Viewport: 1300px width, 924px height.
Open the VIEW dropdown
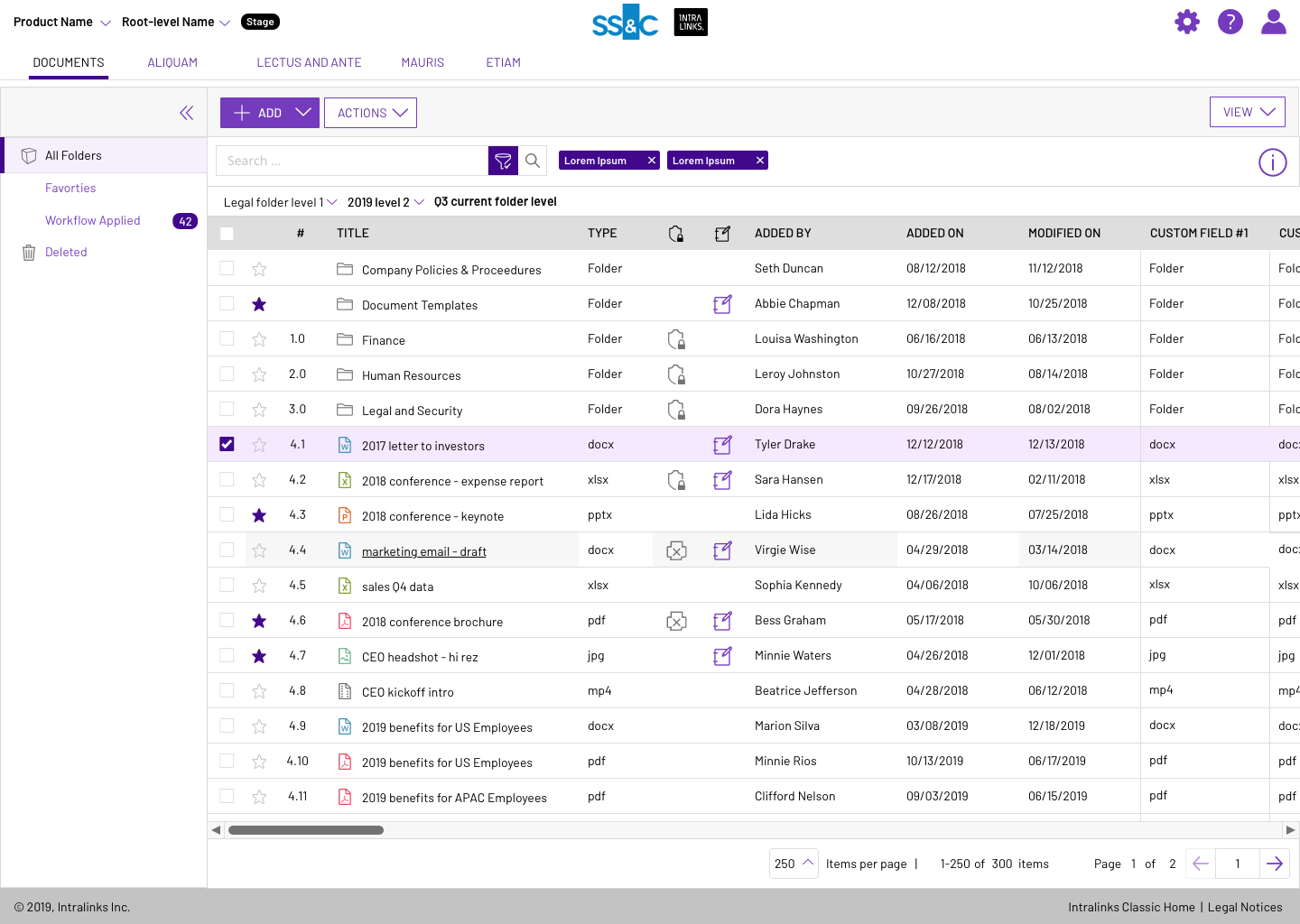click(x=1248, y=112)
